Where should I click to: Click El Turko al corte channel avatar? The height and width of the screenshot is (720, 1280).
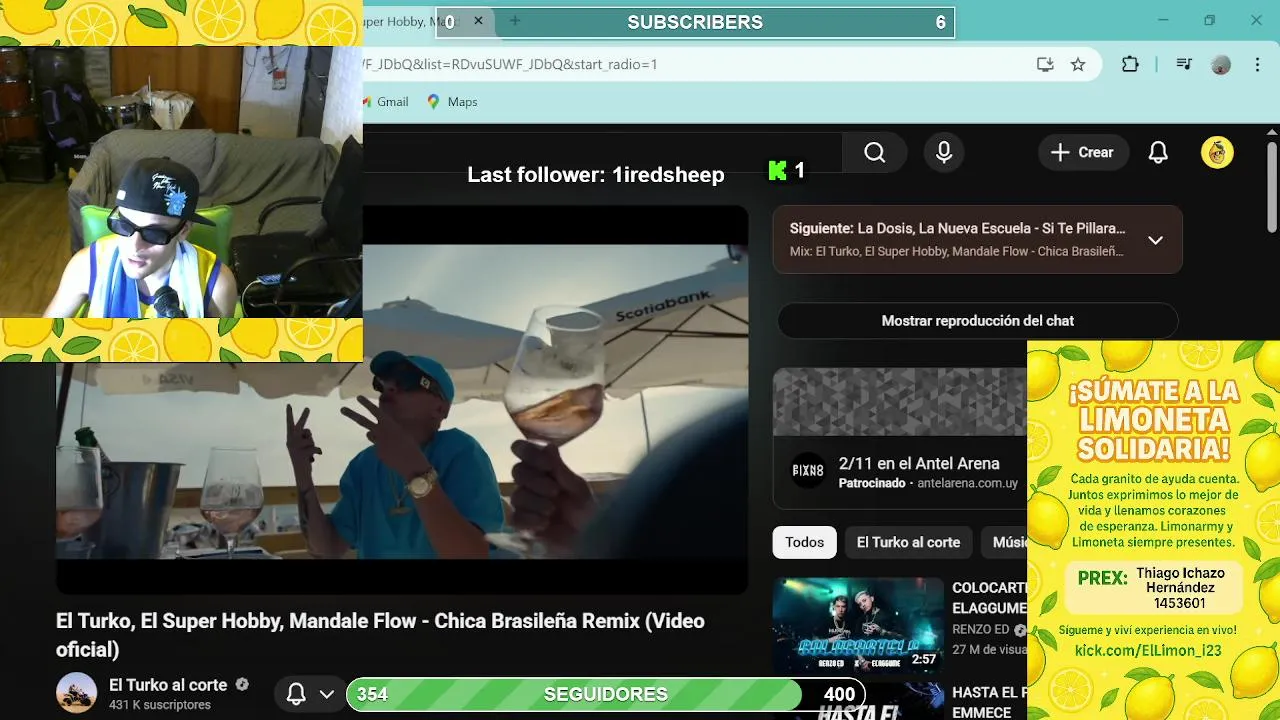click(x=76, y=693)
